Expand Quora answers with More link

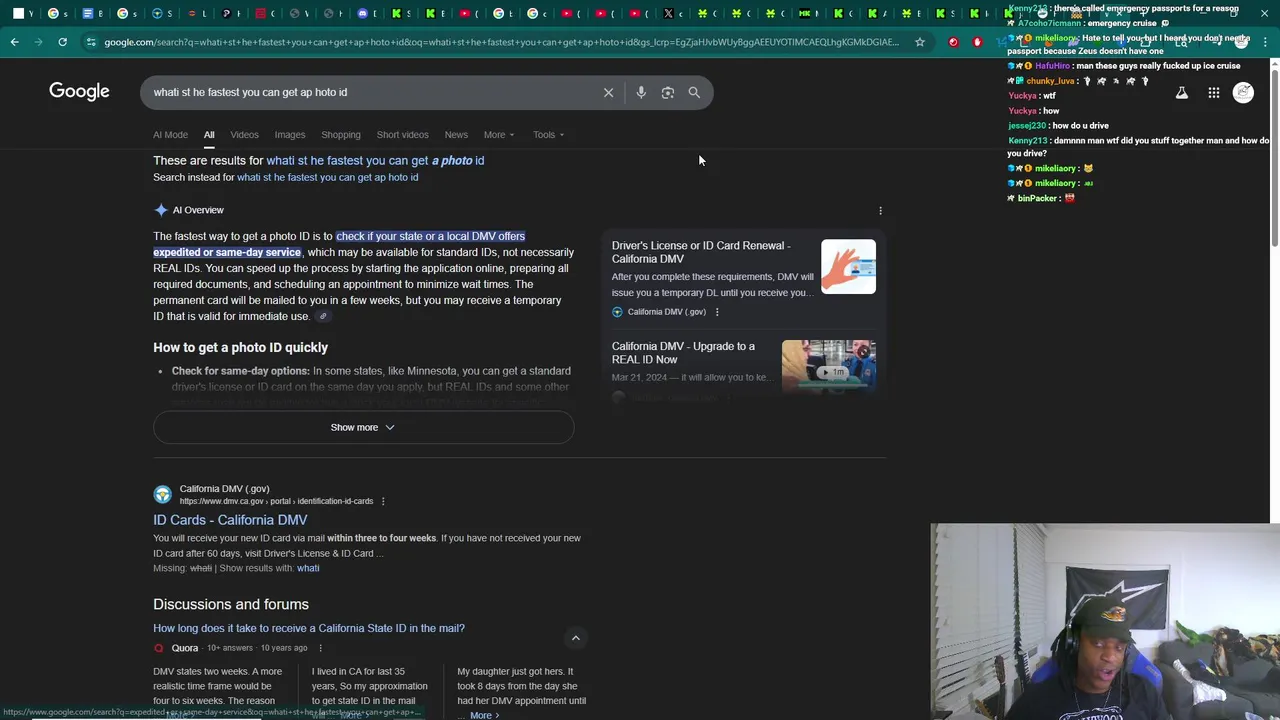[x=484, y=715]
